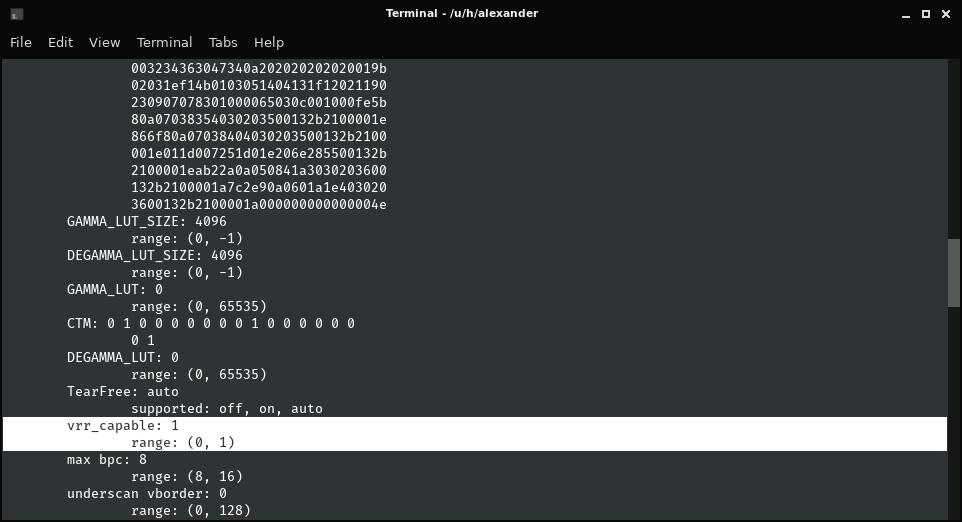Open the File menu
This screenshot has height=522, width=962.
tap(21, 42)
